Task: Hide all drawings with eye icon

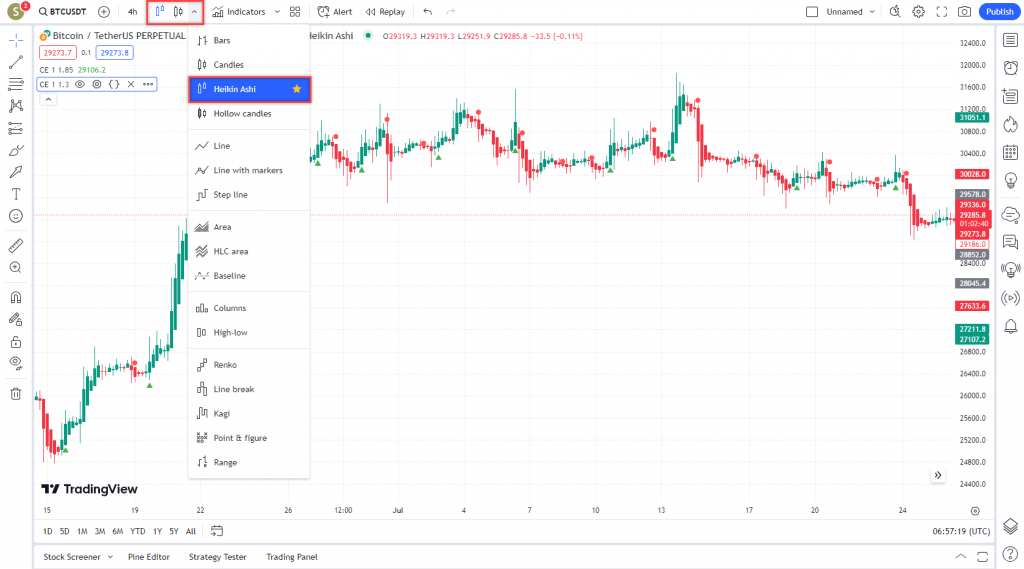Action: pyautogui.click(x=16, y=363)
